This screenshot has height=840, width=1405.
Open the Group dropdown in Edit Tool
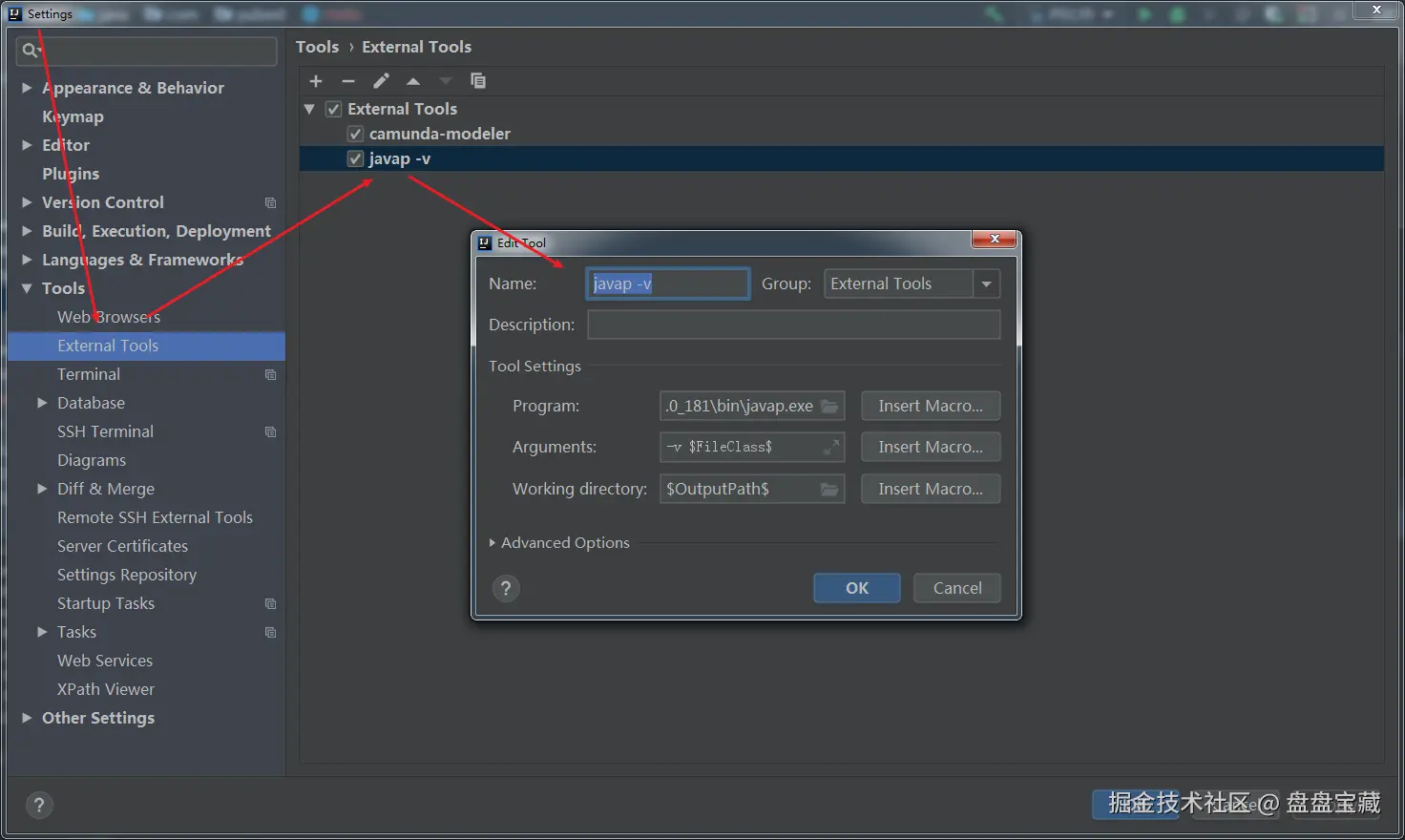click(x=986, y=283)
